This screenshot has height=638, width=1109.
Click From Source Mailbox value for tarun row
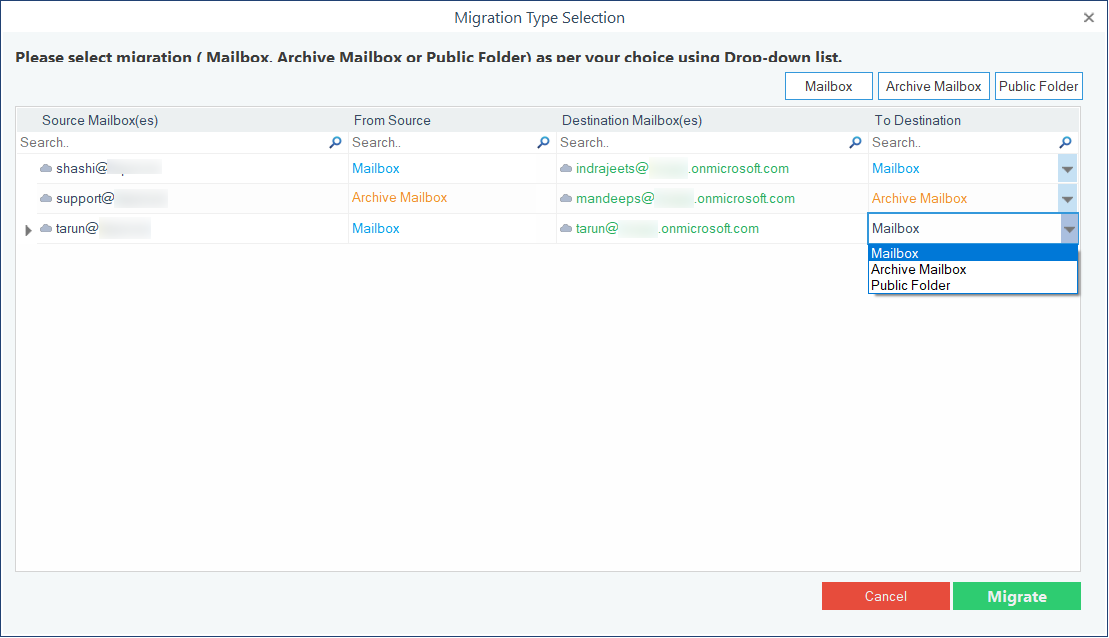tap(376, 228)
